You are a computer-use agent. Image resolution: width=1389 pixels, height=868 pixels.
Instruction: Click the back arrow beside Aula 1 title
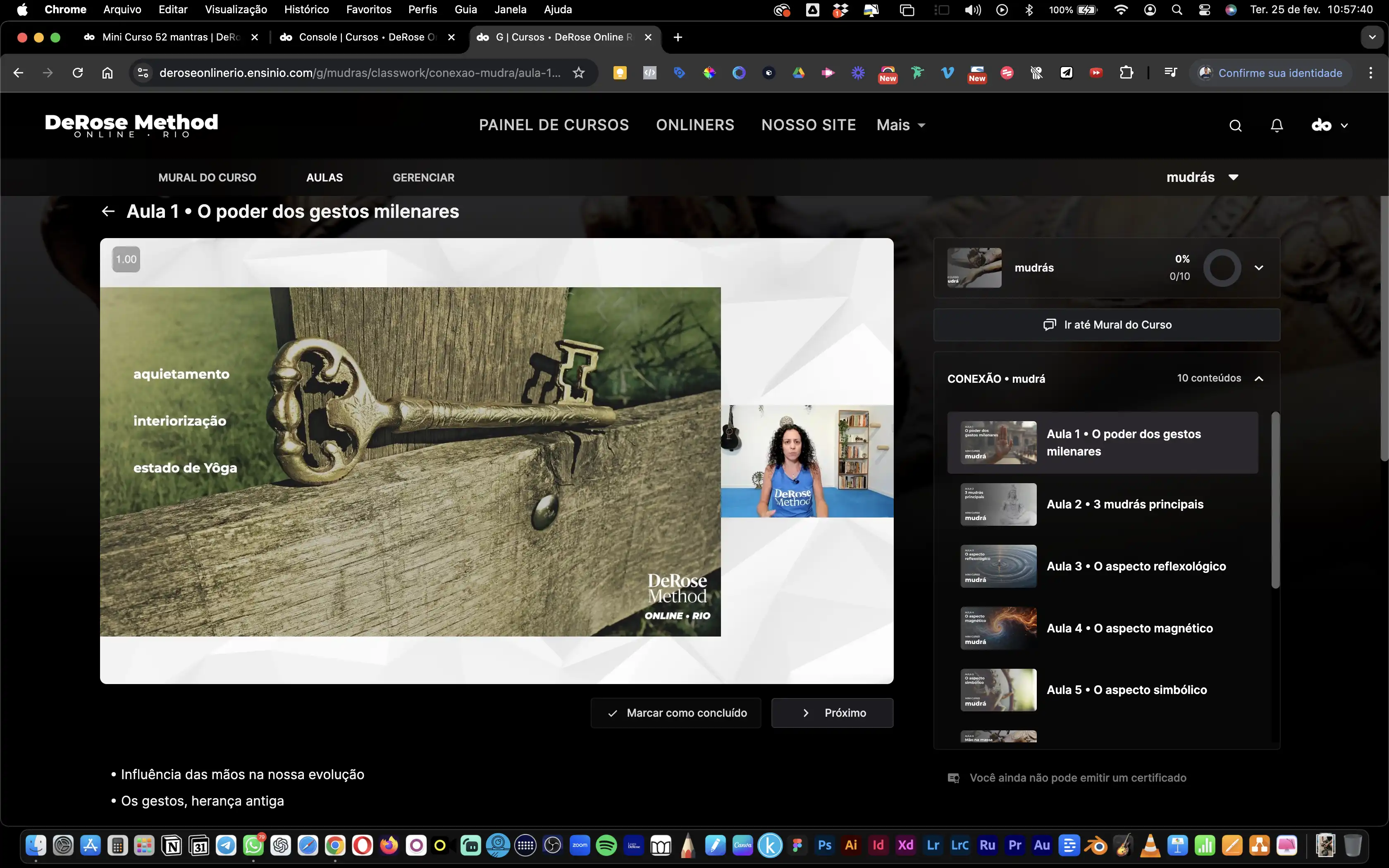[108, 211]
